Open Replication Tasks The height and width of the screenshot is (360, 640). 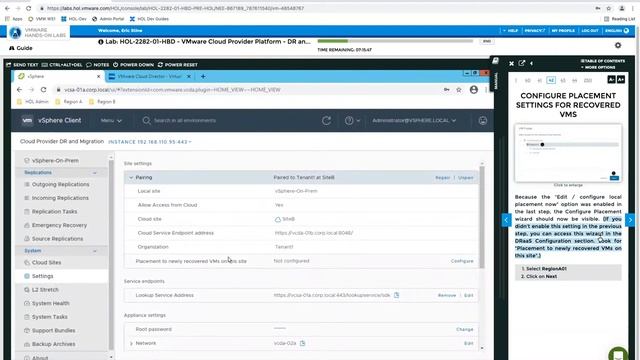[x=54, y=211]
